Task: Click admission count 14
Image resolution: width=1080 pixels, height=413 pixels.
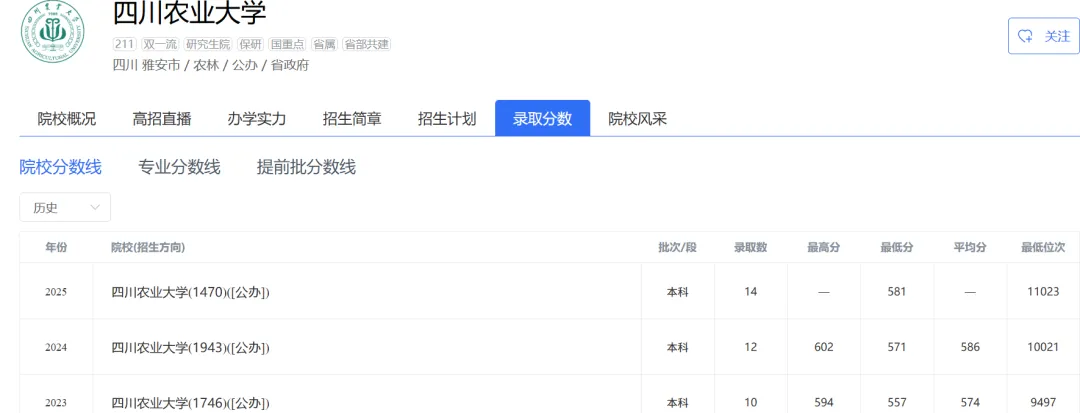Action: pyautogui.click(x=751, y=292)
